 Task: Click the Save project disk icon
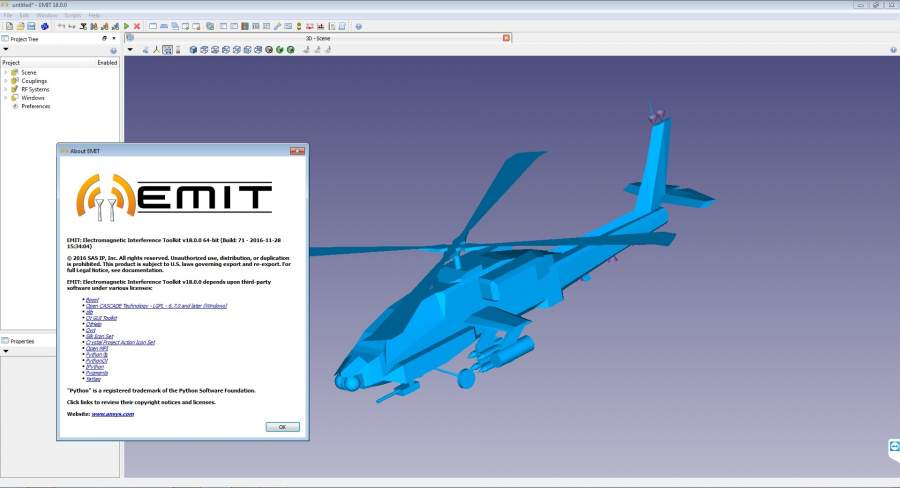tap(31, 26)
